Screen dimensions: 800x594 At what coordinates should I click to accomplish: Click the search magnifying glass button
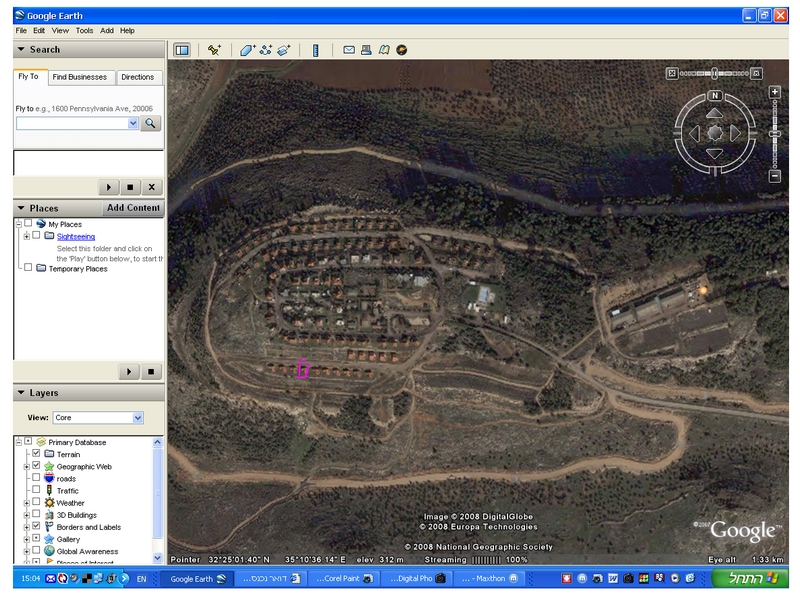(151, 123)
